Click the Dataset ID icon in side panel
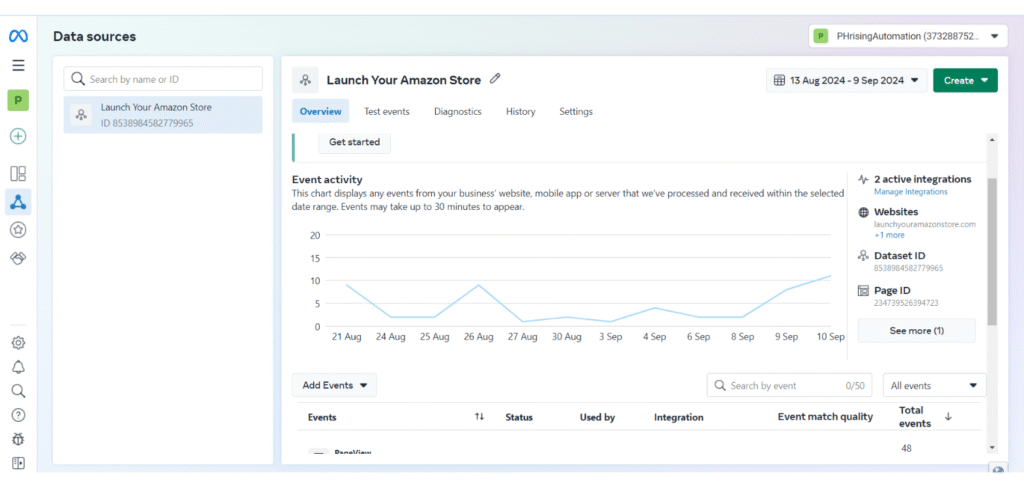1024x487 pixels. tap(863, 256)
